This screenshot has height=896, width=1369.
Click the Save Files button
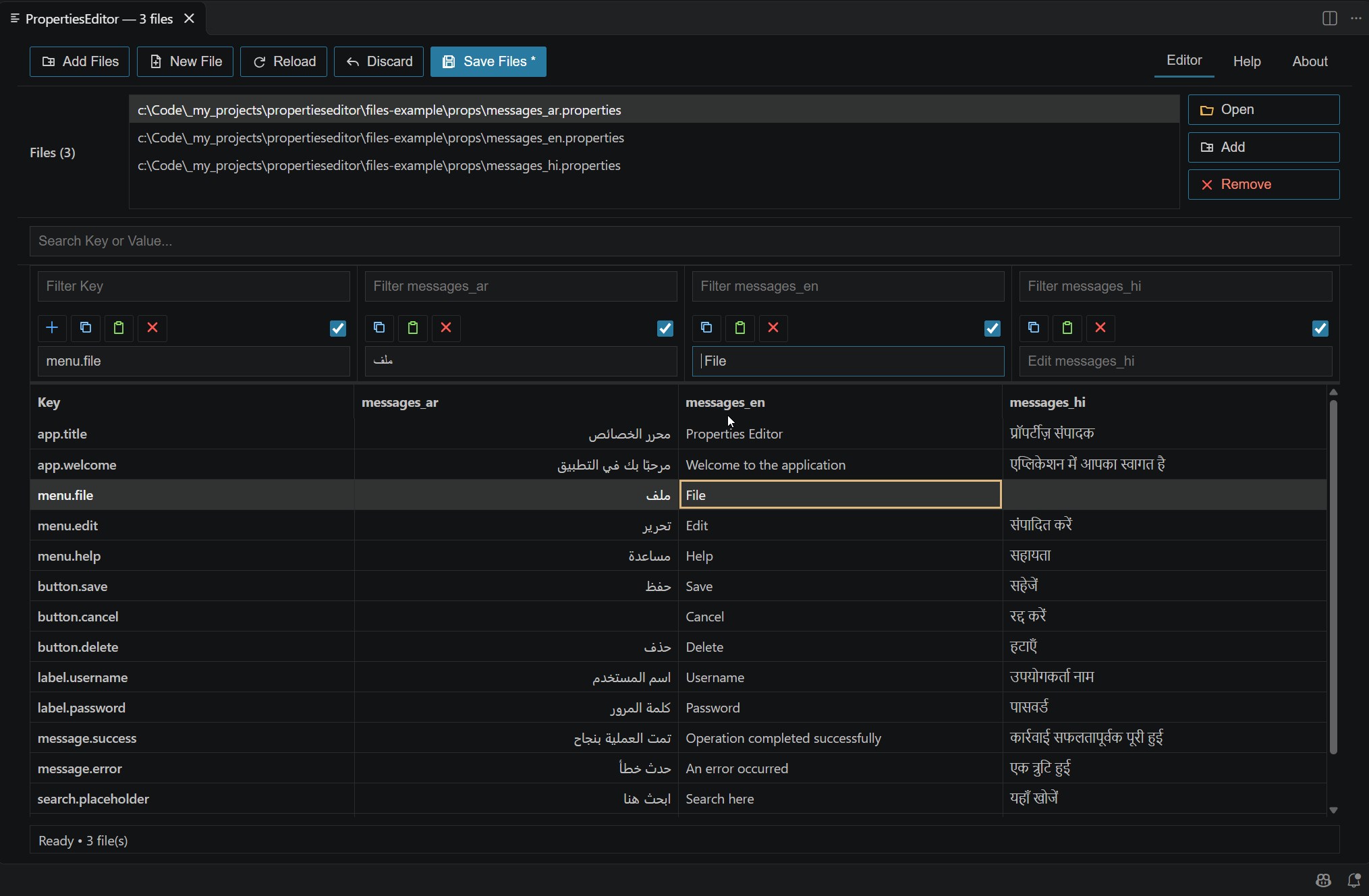click(x=488, y=61)
